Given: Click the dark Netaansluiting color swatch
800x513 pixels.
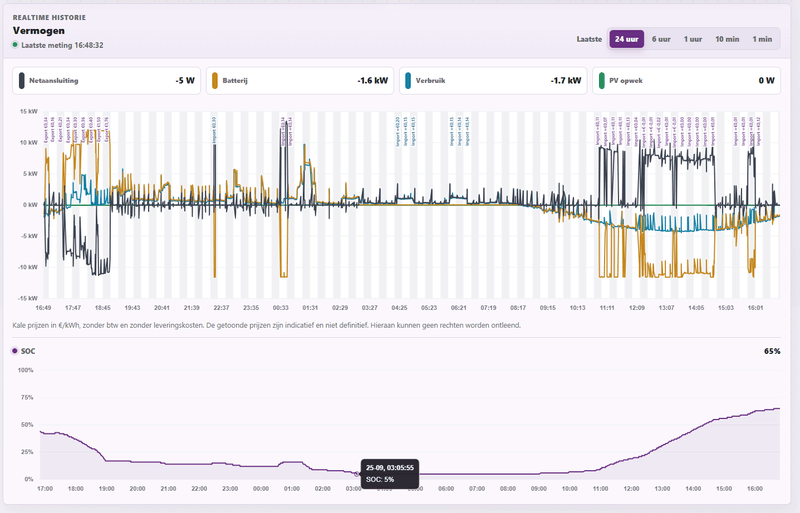Looking at the screenshot, I should [22, 81].
